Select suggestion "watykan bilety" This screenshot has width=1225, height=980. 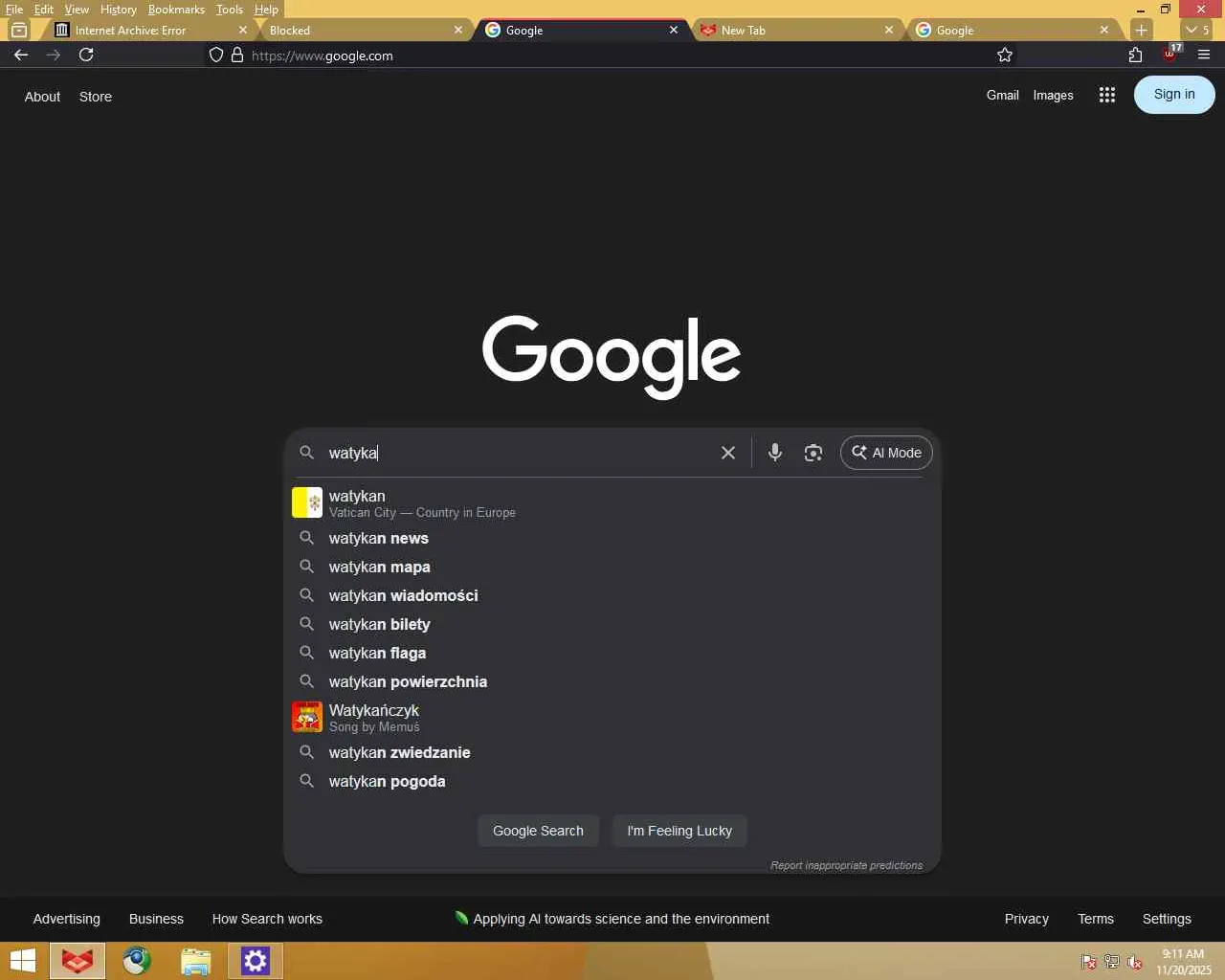[612, 624]
